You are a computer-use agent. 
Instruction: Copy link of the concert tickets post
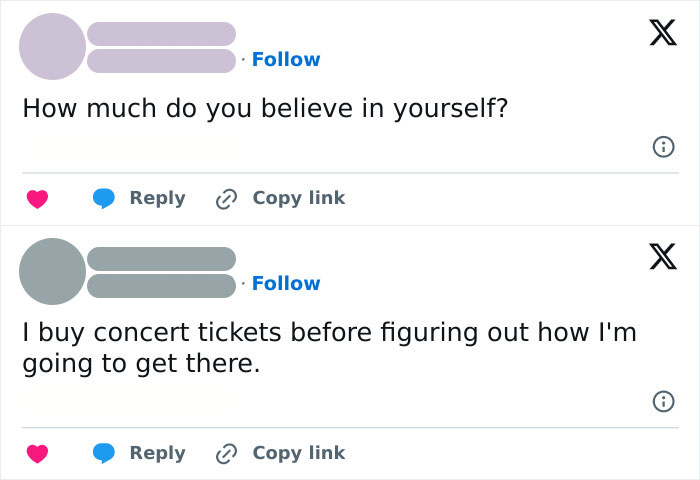[x=281, y=453]
